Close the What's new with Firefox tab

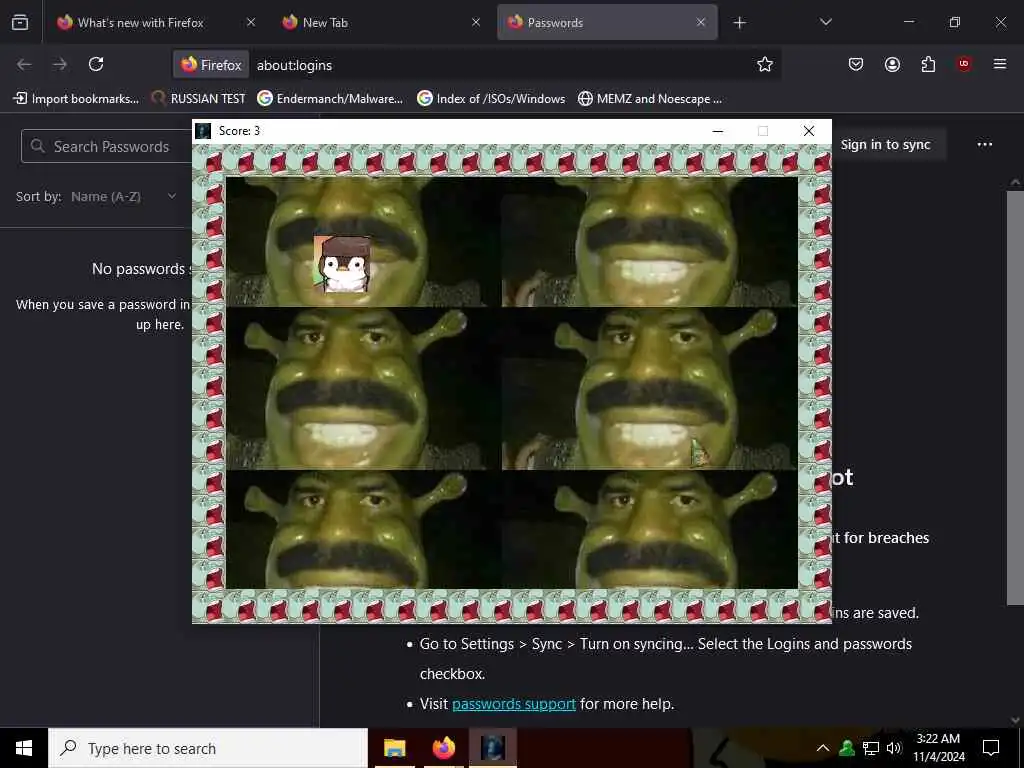pos(251,22)
